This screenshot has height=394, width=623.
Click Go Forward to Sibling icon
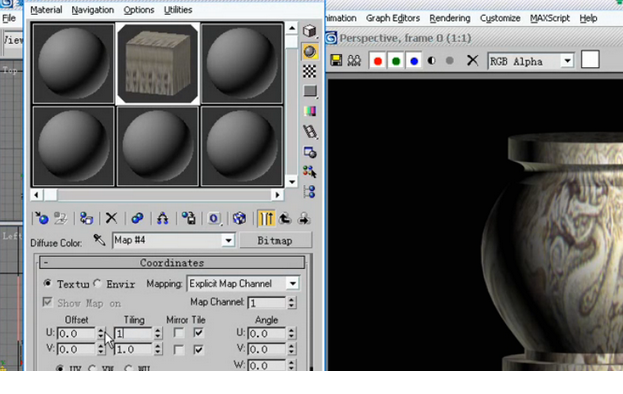pos(304,218)
